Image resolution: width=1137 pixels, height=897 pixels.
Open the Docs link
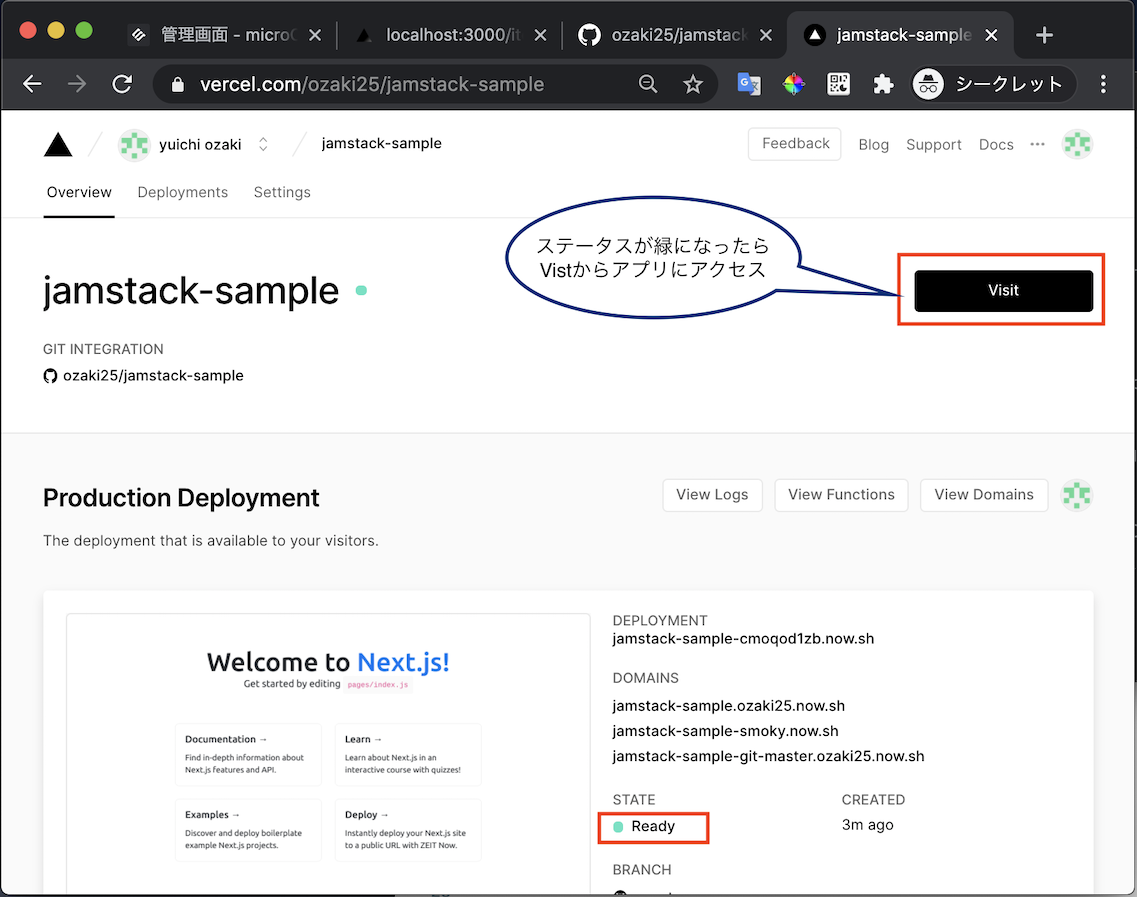tap(996, 144)
